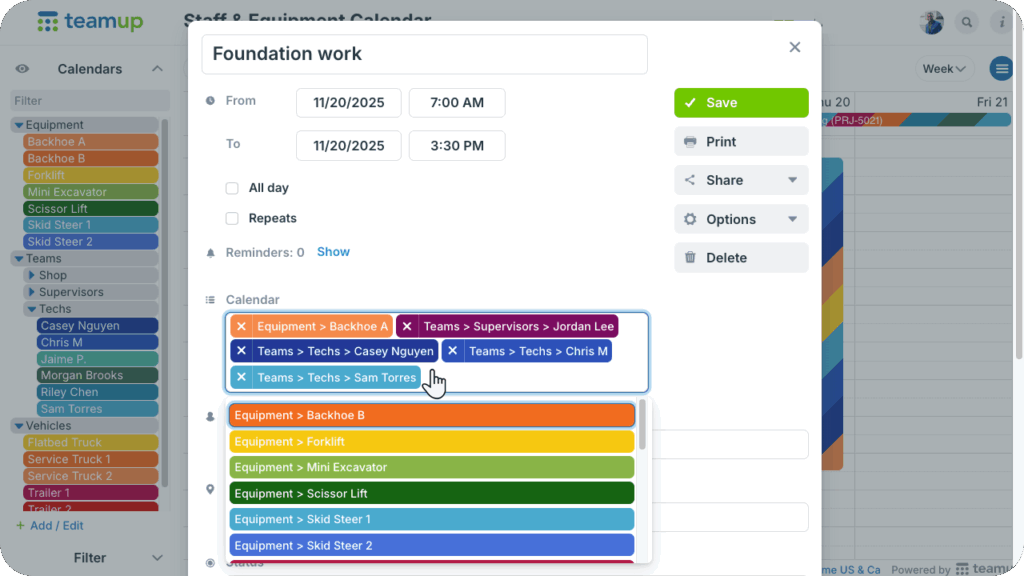Click the From time field 7:00 AM
Image resolution: width=1024 pixels, height=576 pixels.
pyautogui.click(x=457, y=103)
